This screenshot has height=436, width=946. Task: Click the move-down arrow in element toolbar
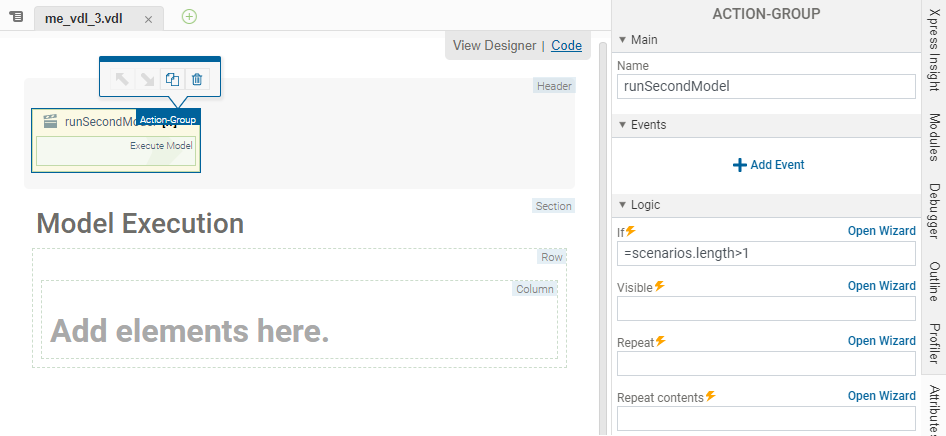coord(147,79)
